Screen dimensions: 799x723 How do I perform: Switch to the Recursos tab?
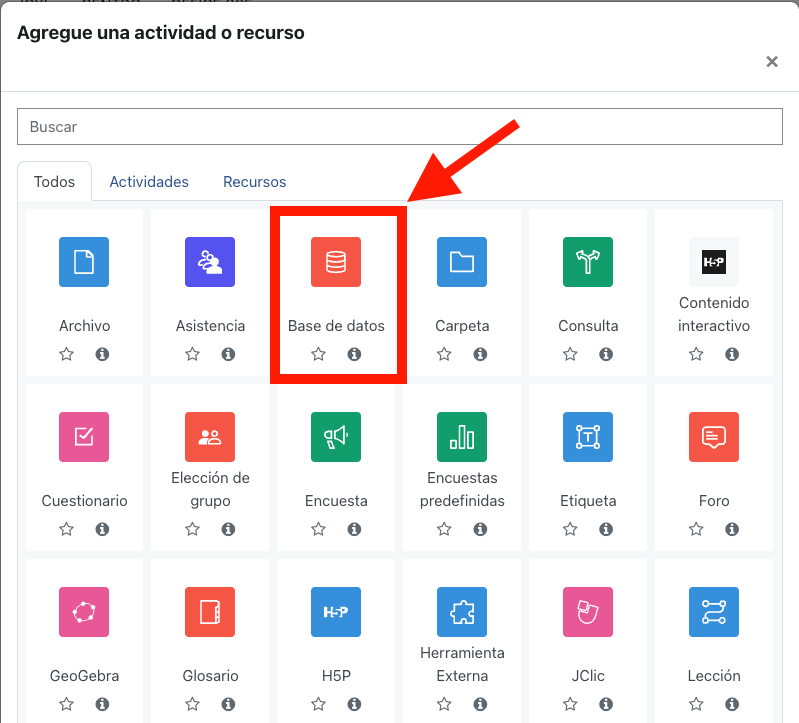coord(255,181)
